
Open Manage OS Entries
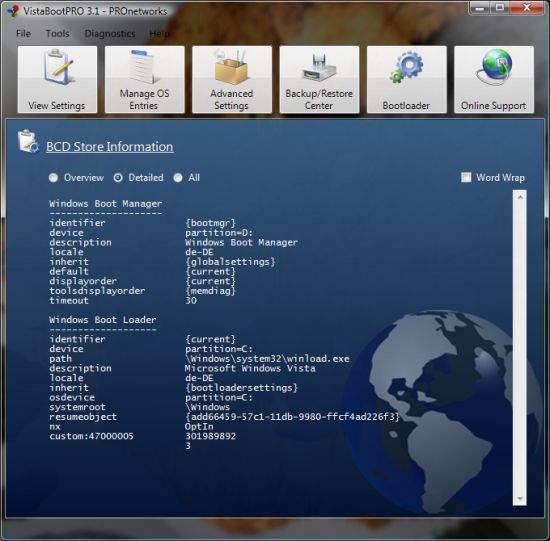tap(145, 79)
